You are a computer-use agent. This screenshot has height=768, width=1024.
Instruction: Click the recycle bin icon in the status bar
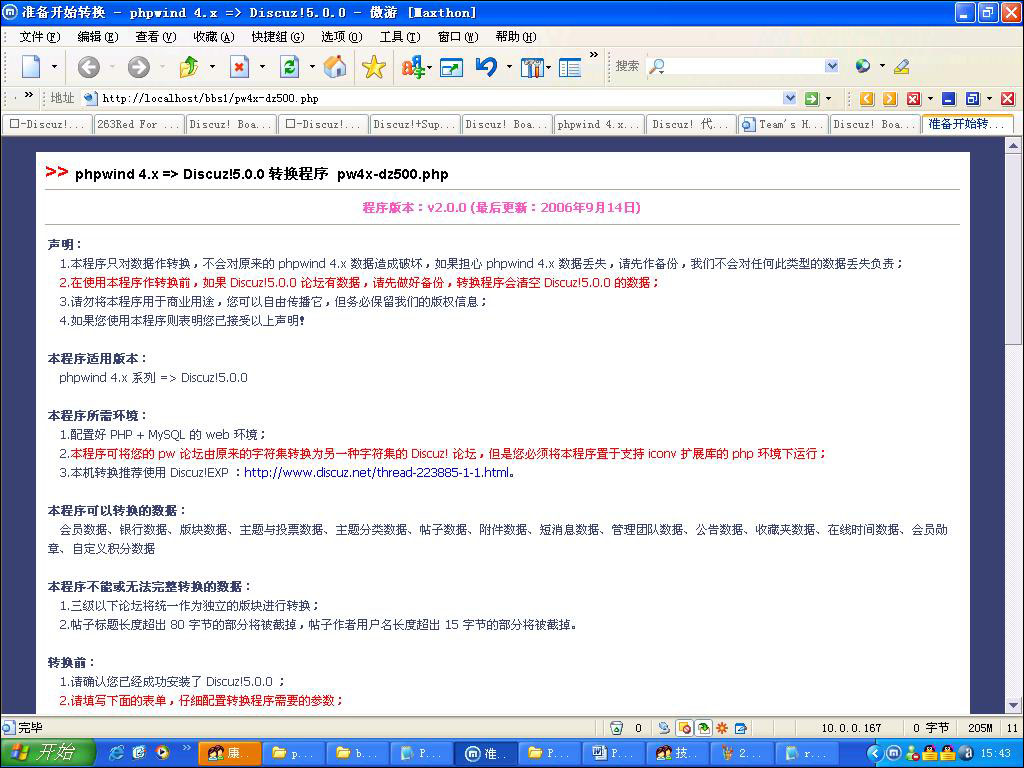click(616, 728)
